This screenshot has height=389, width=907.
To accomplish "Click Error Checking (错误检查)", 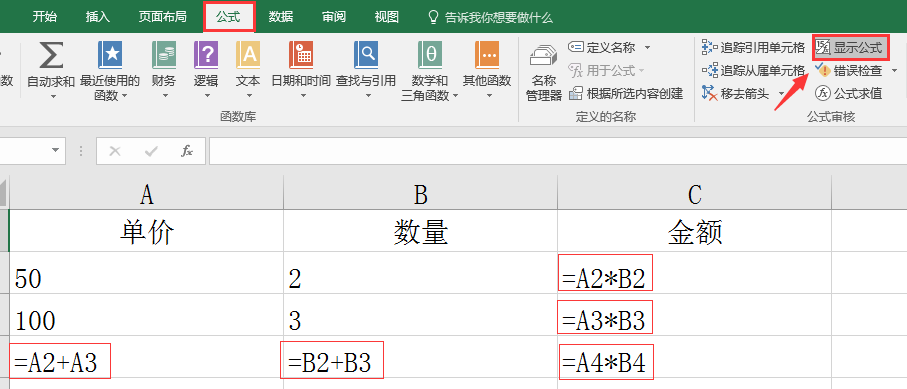I will tap(849, 71).
